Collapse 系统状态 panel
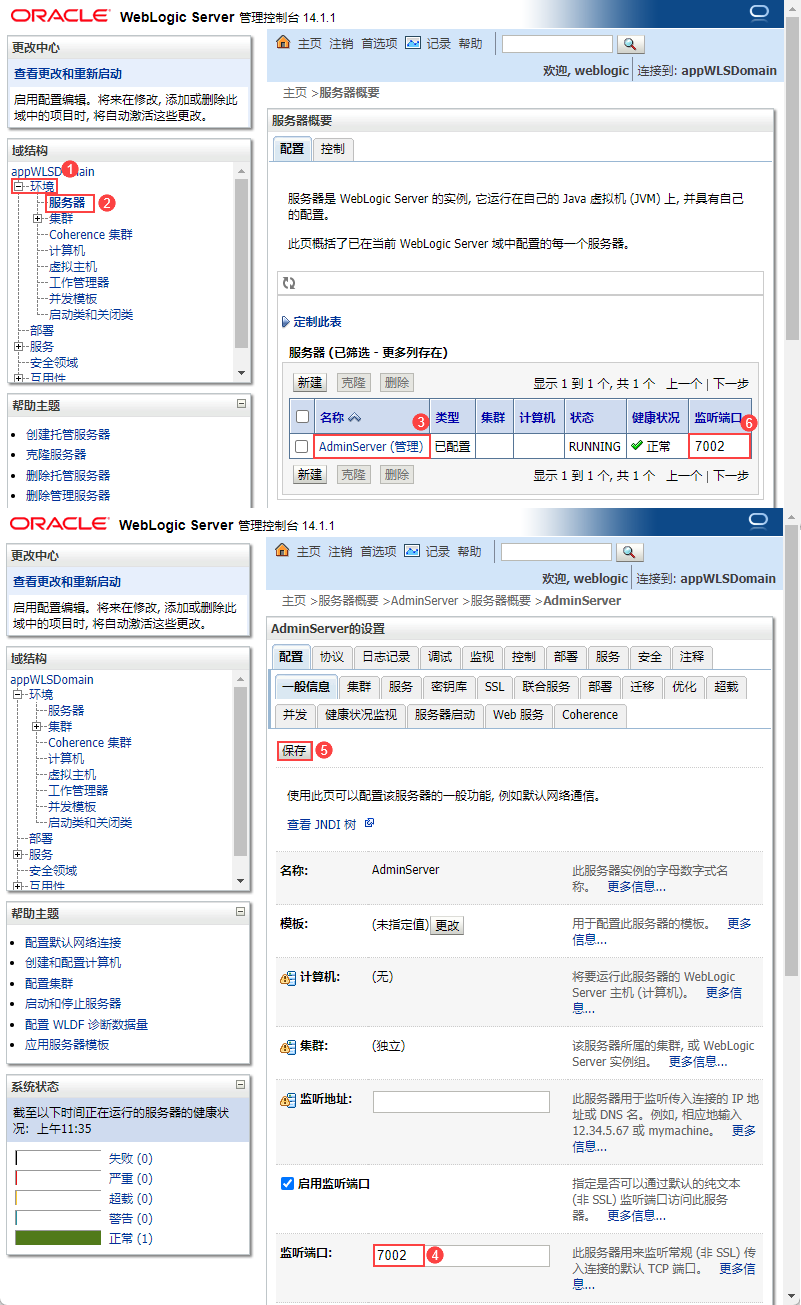Viewport: 801px width, 1305px height. point(240,1084)
